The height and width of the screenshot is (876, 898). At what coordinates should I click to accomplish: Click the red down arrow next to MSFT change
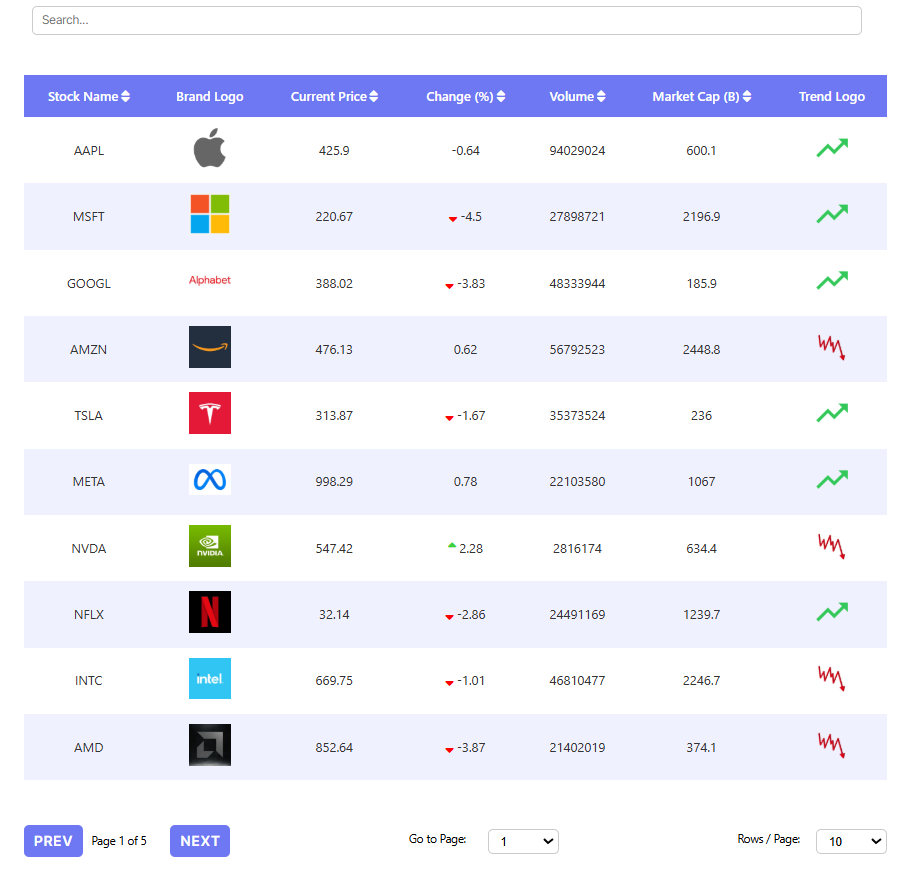coord(452,219)
